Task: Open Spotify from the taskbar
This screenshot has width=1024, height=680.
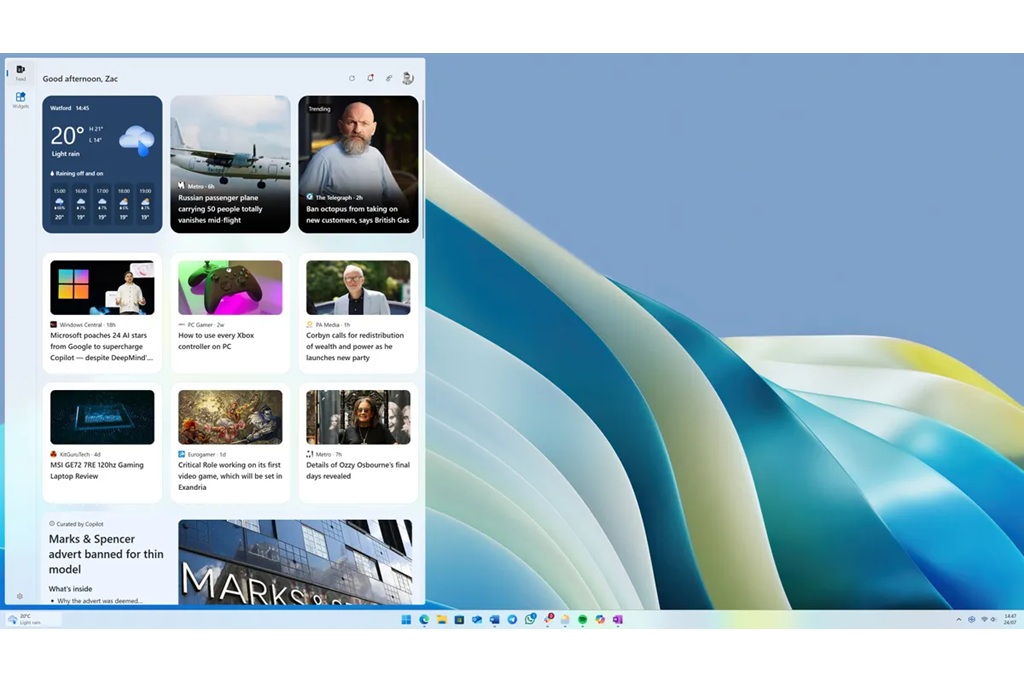Action: [583, 619]
